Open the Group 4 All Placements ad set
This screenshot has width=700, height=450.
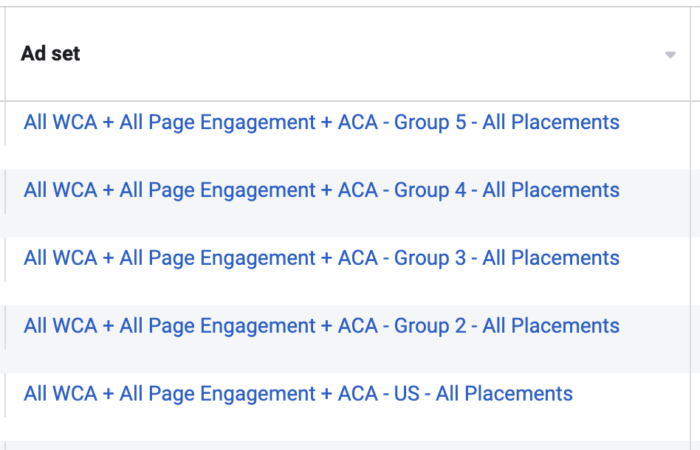point(321,190)
